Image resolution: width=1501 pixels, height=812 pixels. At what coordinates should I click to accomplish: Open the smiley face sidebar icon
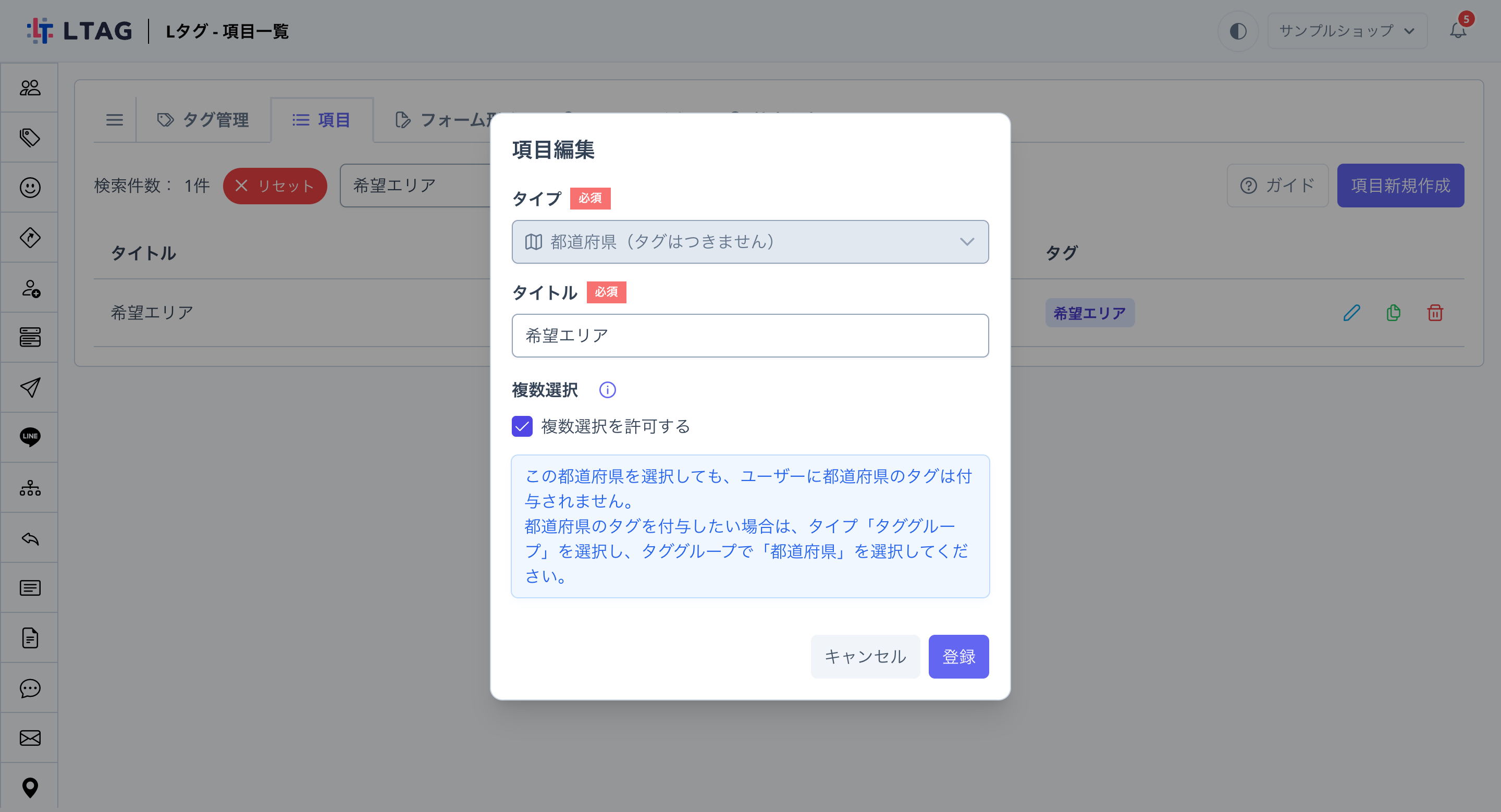click(x=30, y=188)
